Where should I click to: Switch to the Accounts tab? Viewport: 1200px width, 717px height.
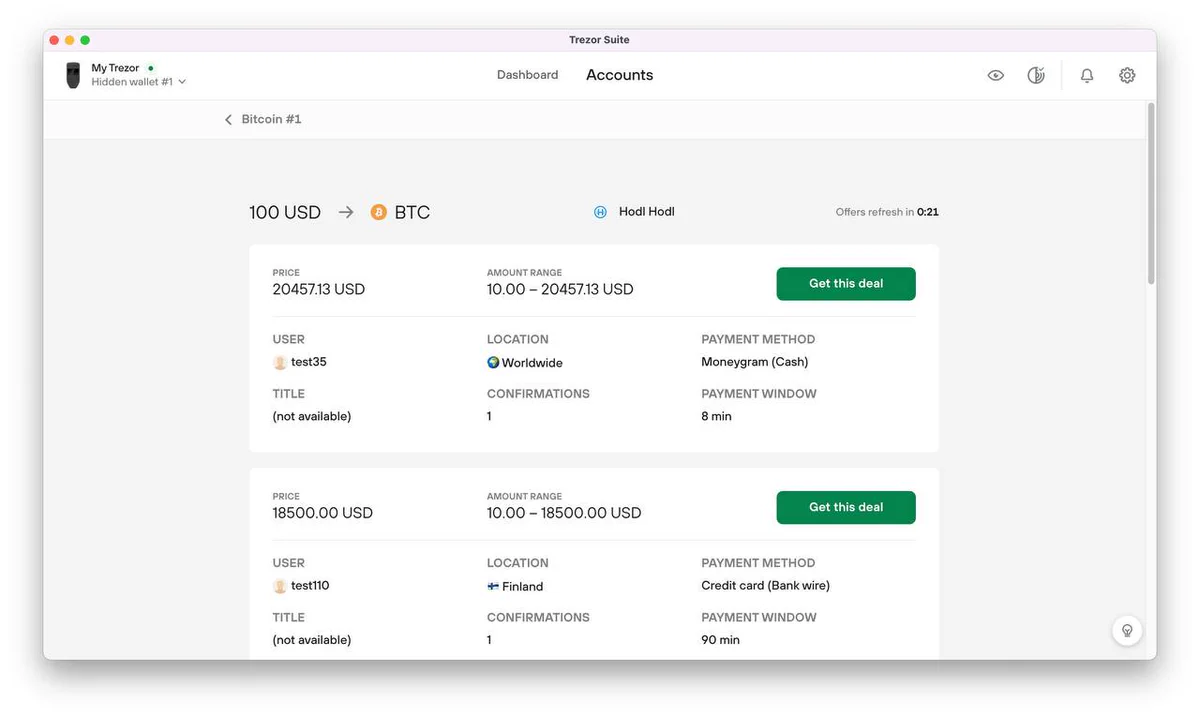[619, 75]
